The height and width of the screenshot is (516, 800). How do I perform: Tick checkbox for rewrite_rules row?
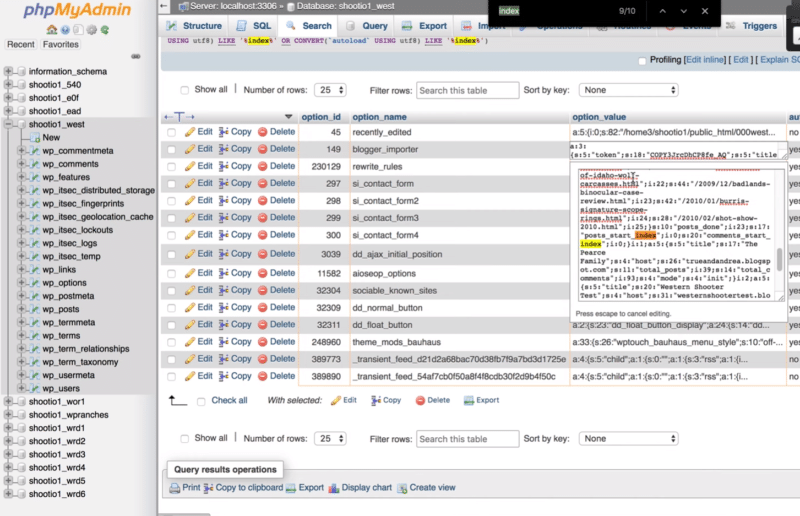[171, 167]
